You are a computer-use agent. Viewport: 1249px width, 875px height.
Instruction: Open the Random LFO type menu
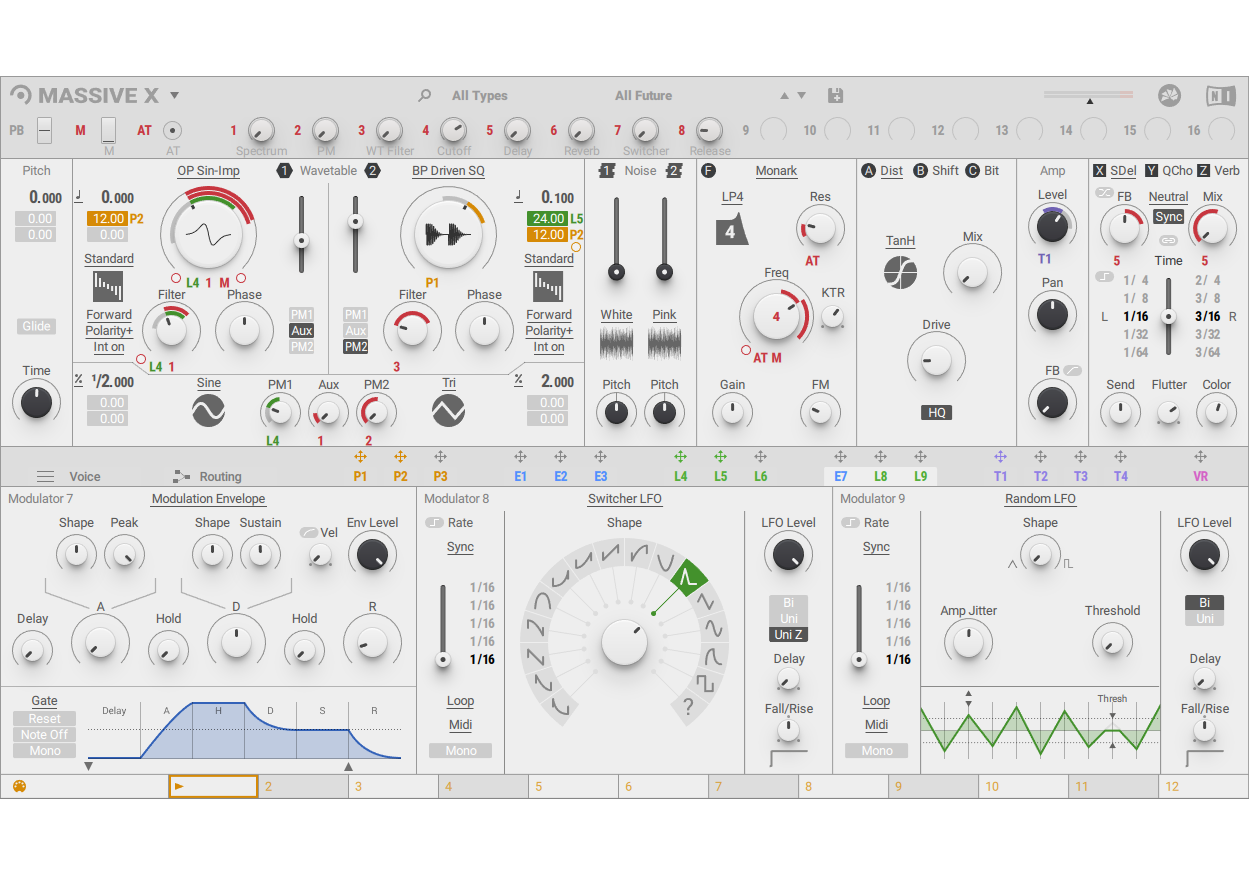[1040, 499]
